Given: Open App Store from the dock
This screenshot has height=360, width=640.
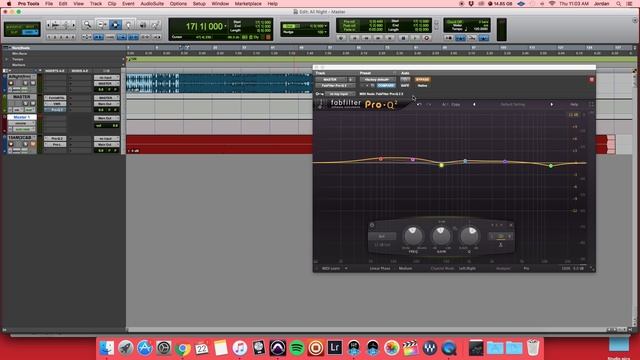Looking at the screenshot, I should (144, 348).
